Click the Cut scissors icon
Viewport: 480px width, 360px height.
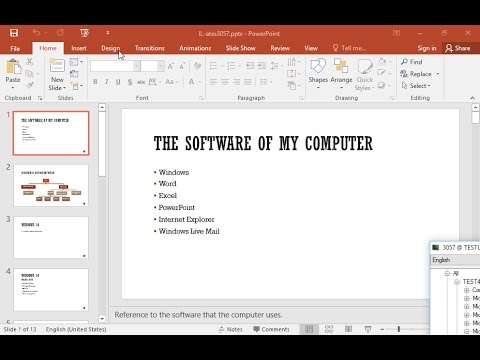(x=30, y=62)
